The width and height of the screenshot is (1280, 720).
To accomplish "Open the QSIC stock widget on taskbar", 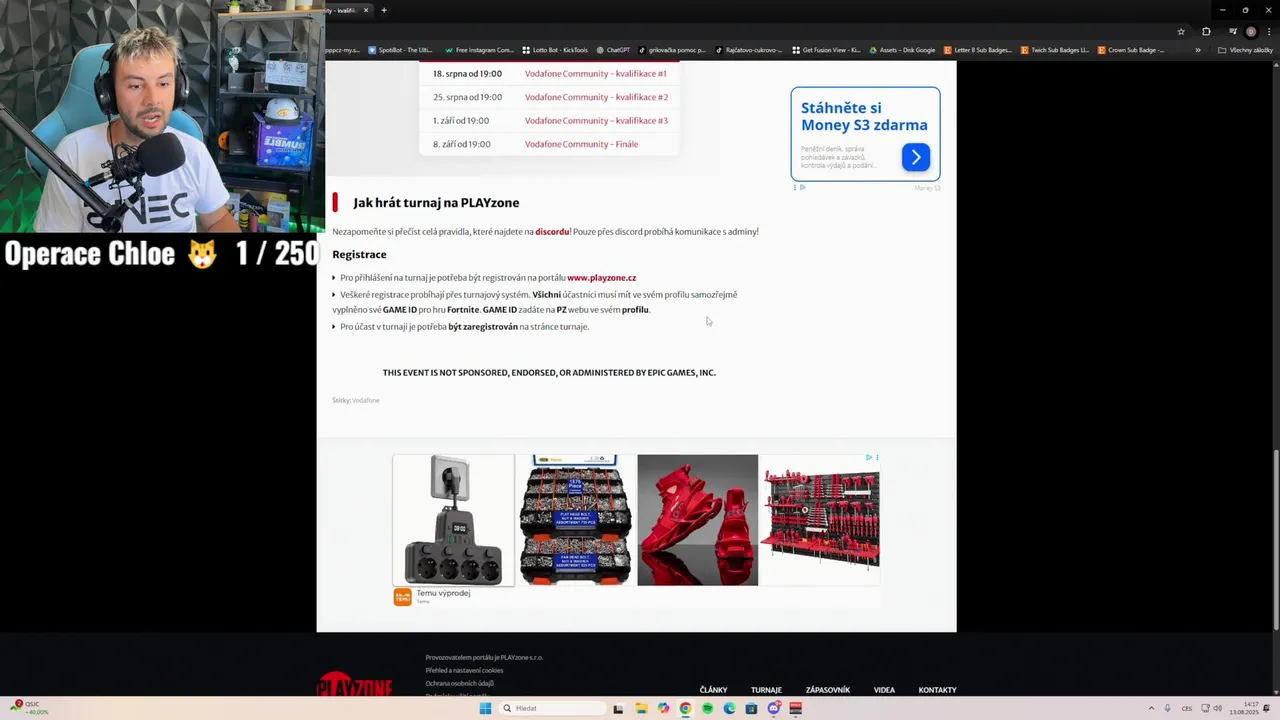I will coord(28,707).
